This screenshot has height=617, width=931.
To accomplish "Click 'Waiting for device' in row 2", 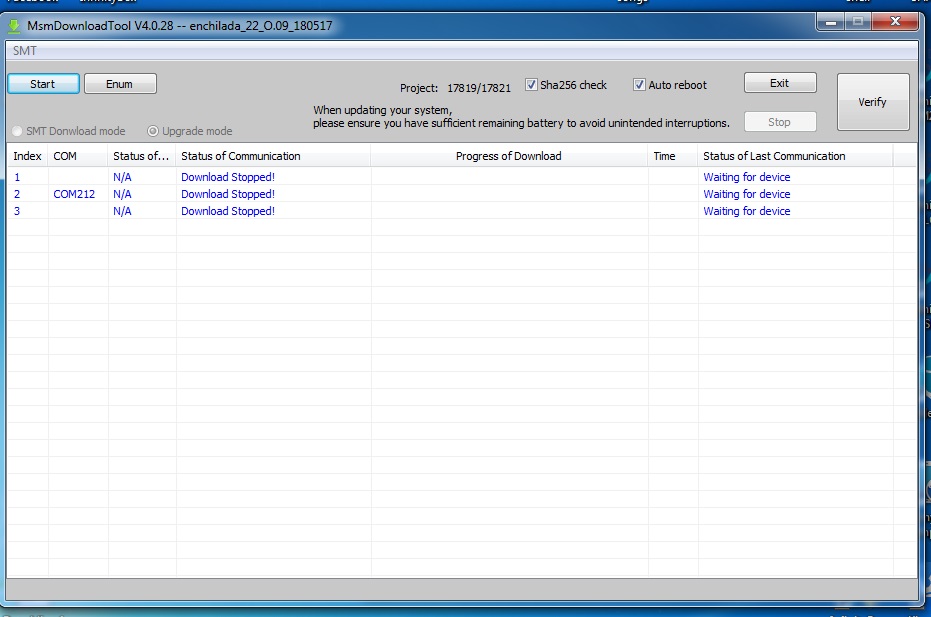I will click(747, 194).
